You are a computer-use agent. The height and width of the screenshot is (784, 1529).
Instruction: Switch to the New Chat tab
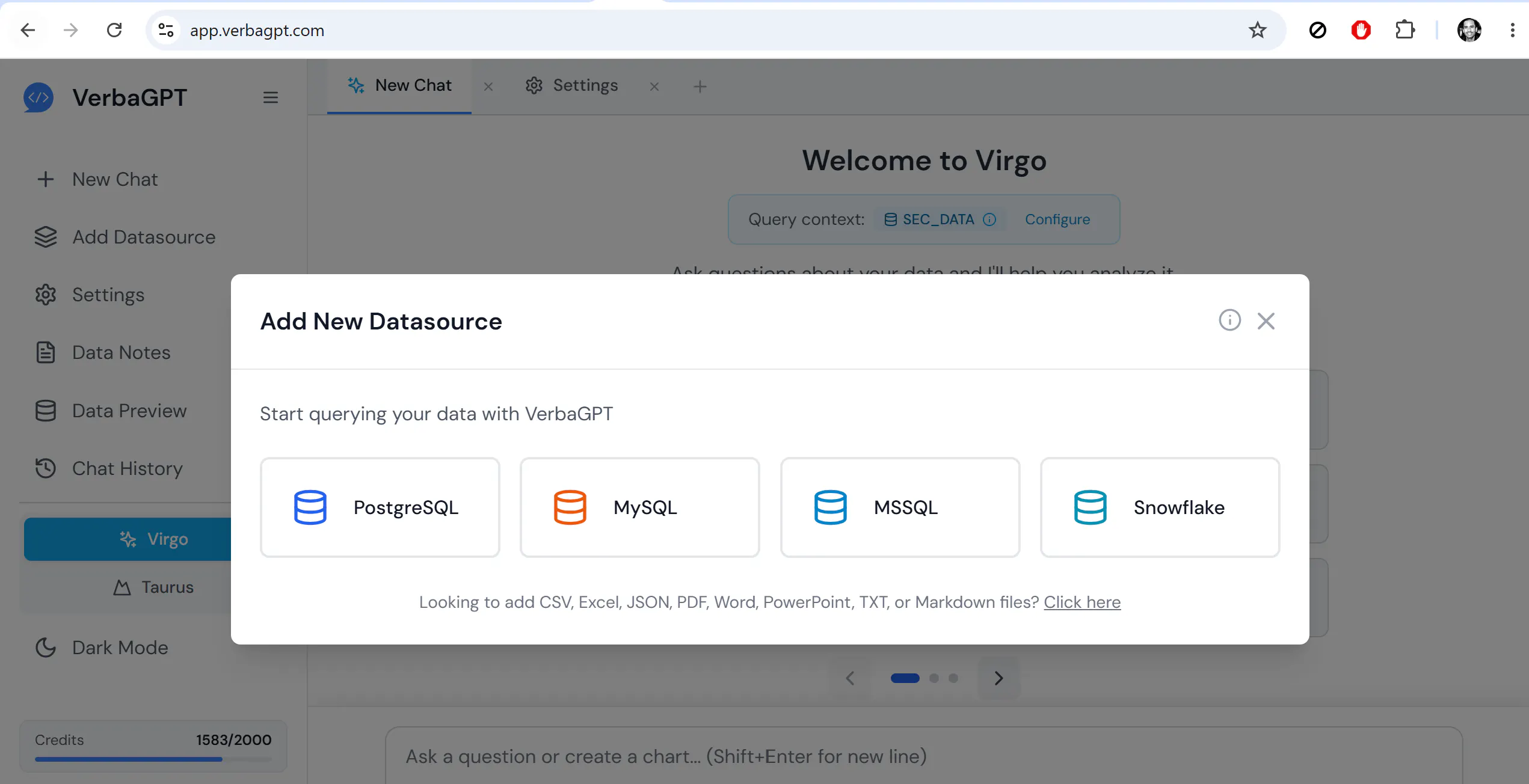pos(399,85)
